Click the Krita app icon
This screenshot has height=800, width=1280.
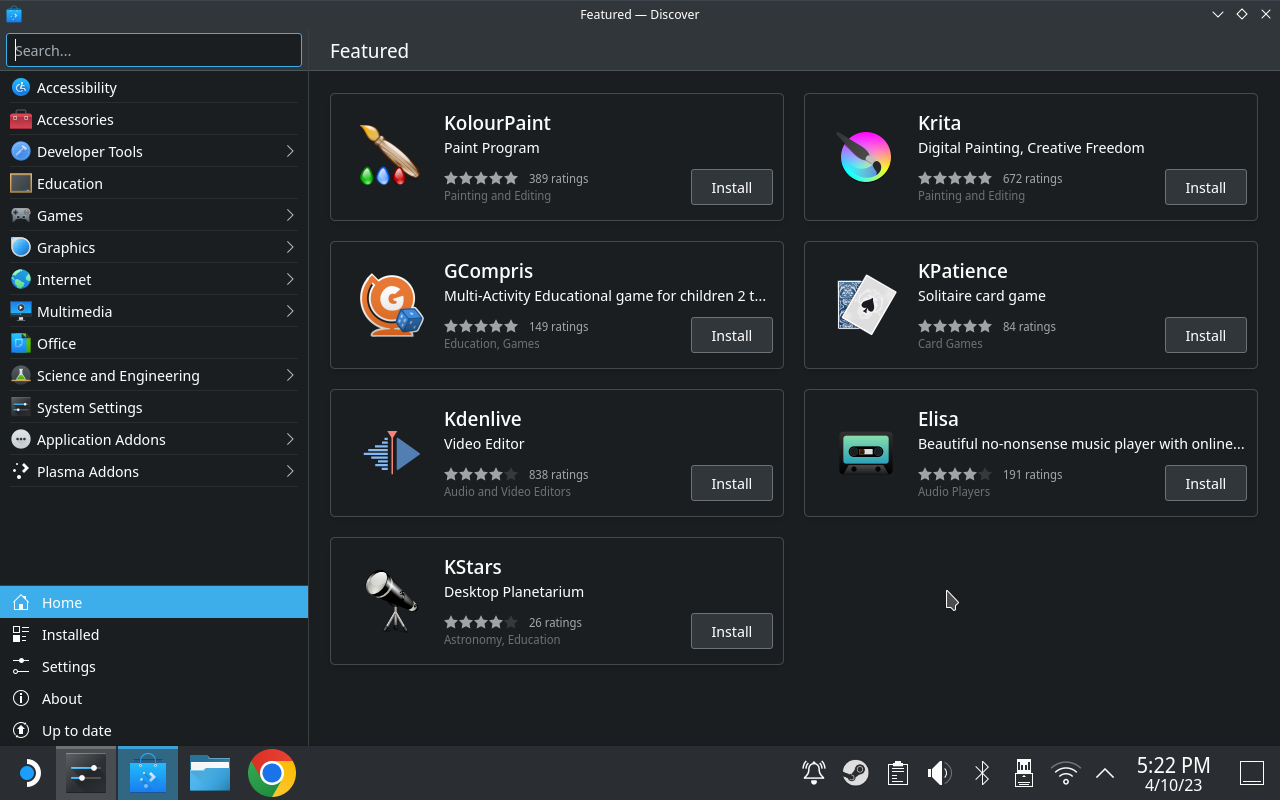pyautogui.click(x=865, y=156)
